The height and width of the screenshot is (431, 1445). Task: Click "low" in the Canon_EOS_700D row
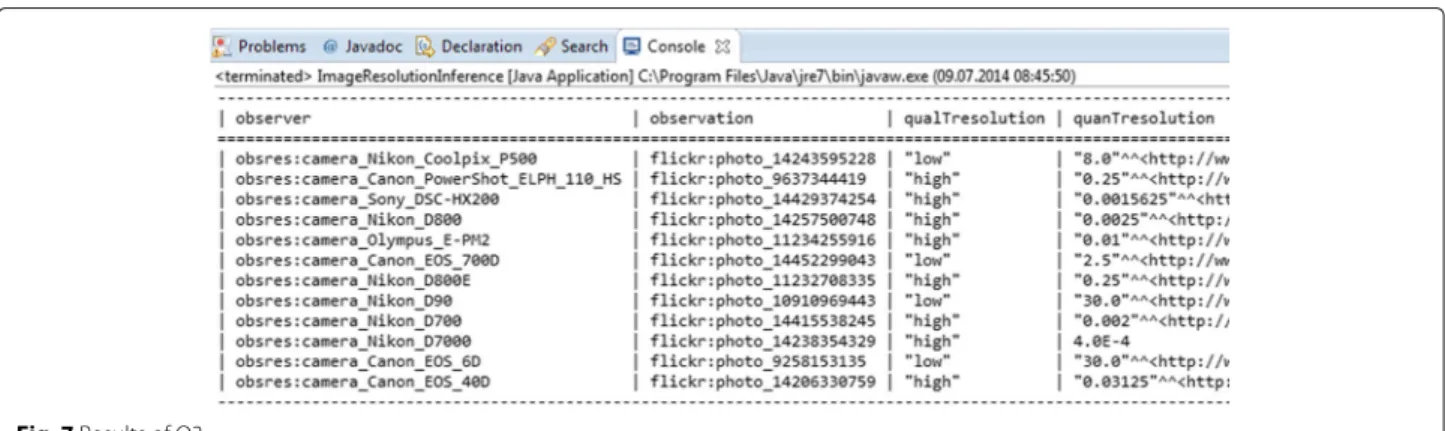(926, 261)
